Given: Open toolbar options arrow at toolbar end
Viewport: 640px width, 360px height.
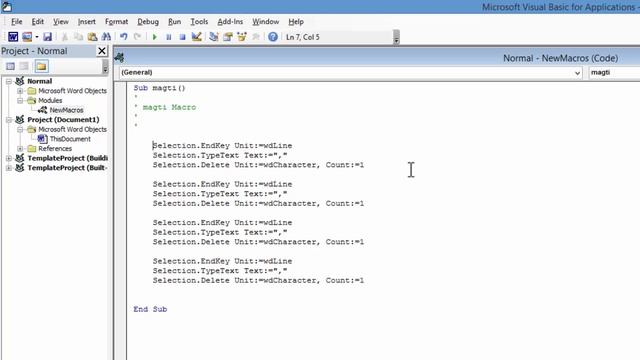Looking at the screenshot, I should 396,38.
